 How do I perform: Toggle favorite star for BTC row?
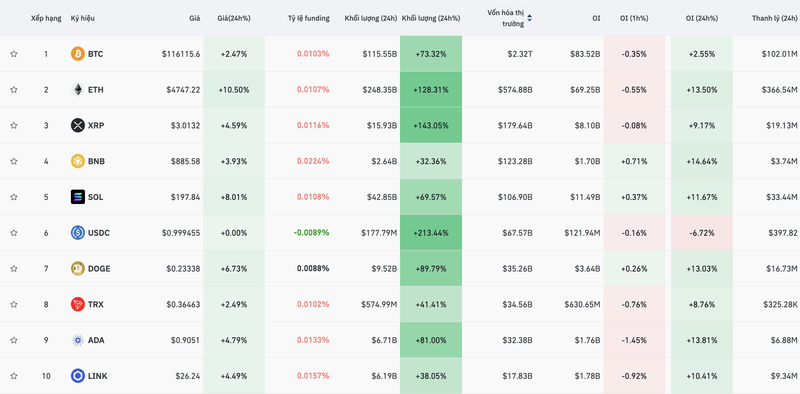[x=14, y=54]
